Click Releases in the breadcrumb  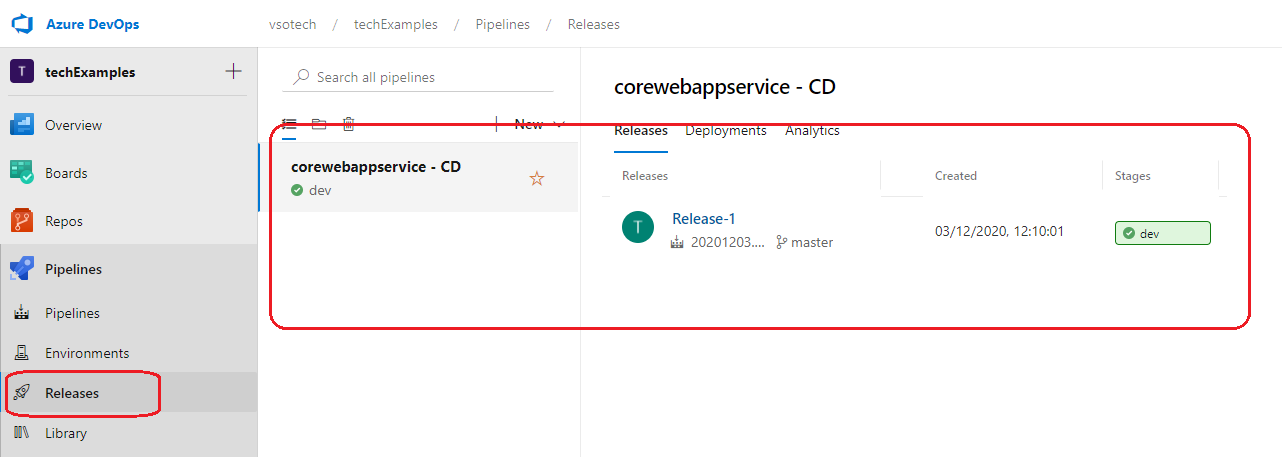pyautogui.click(x=594, y=24)
